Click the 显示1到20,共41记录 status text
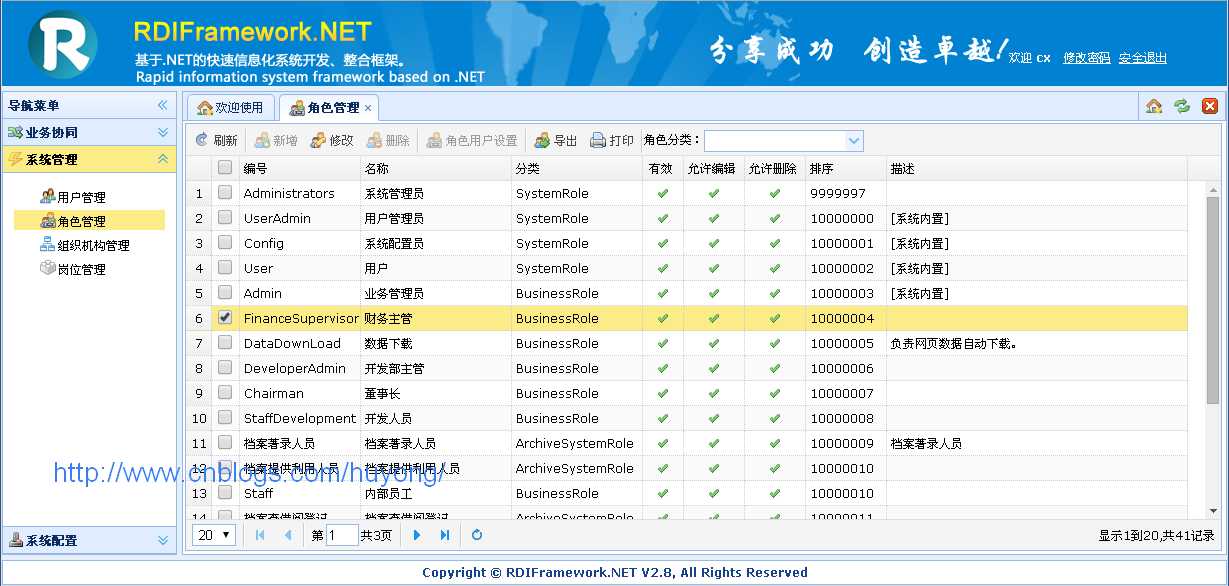The image size is (1229, 586). [1156, 536]
